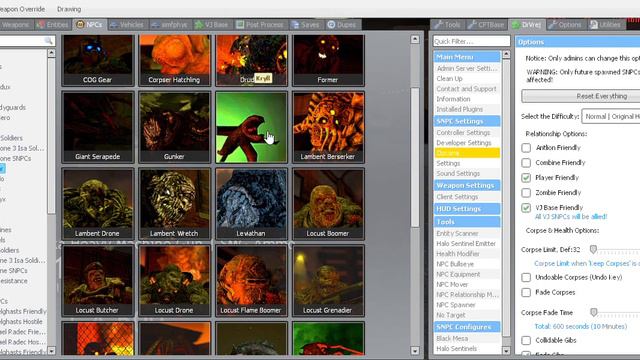Switch to the Entities tab
640x360 pixels.
53,24
